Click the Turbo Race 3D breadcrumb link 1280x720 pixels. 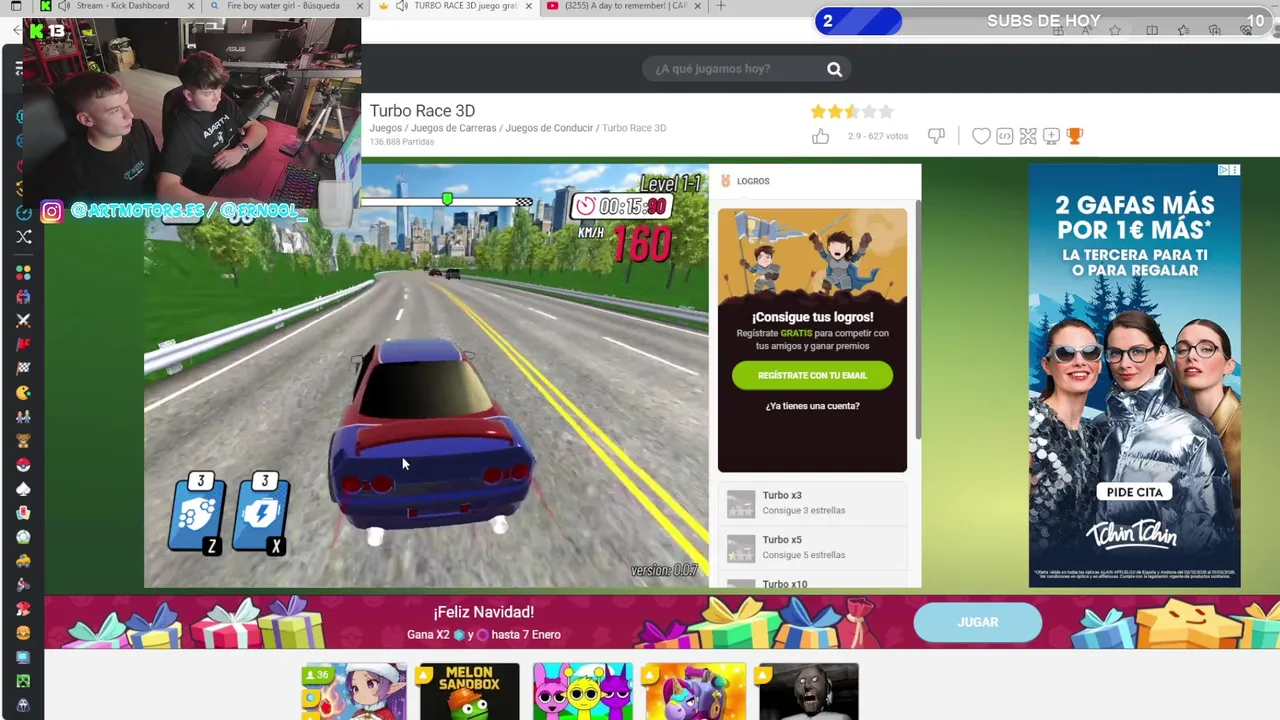coord(634,128)
